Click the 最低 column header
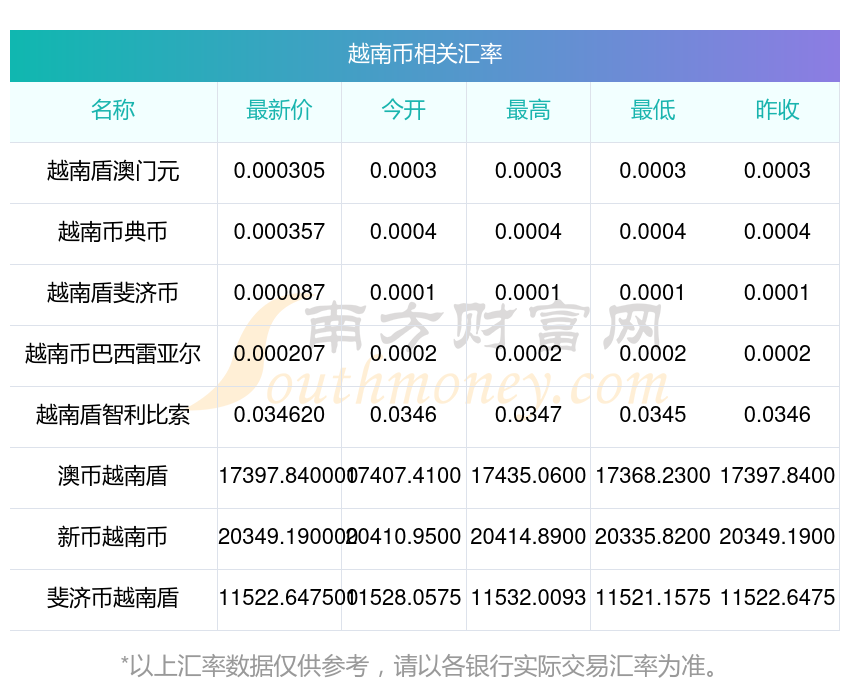Screen dimensions: 850x697 [x=652, y=111]
